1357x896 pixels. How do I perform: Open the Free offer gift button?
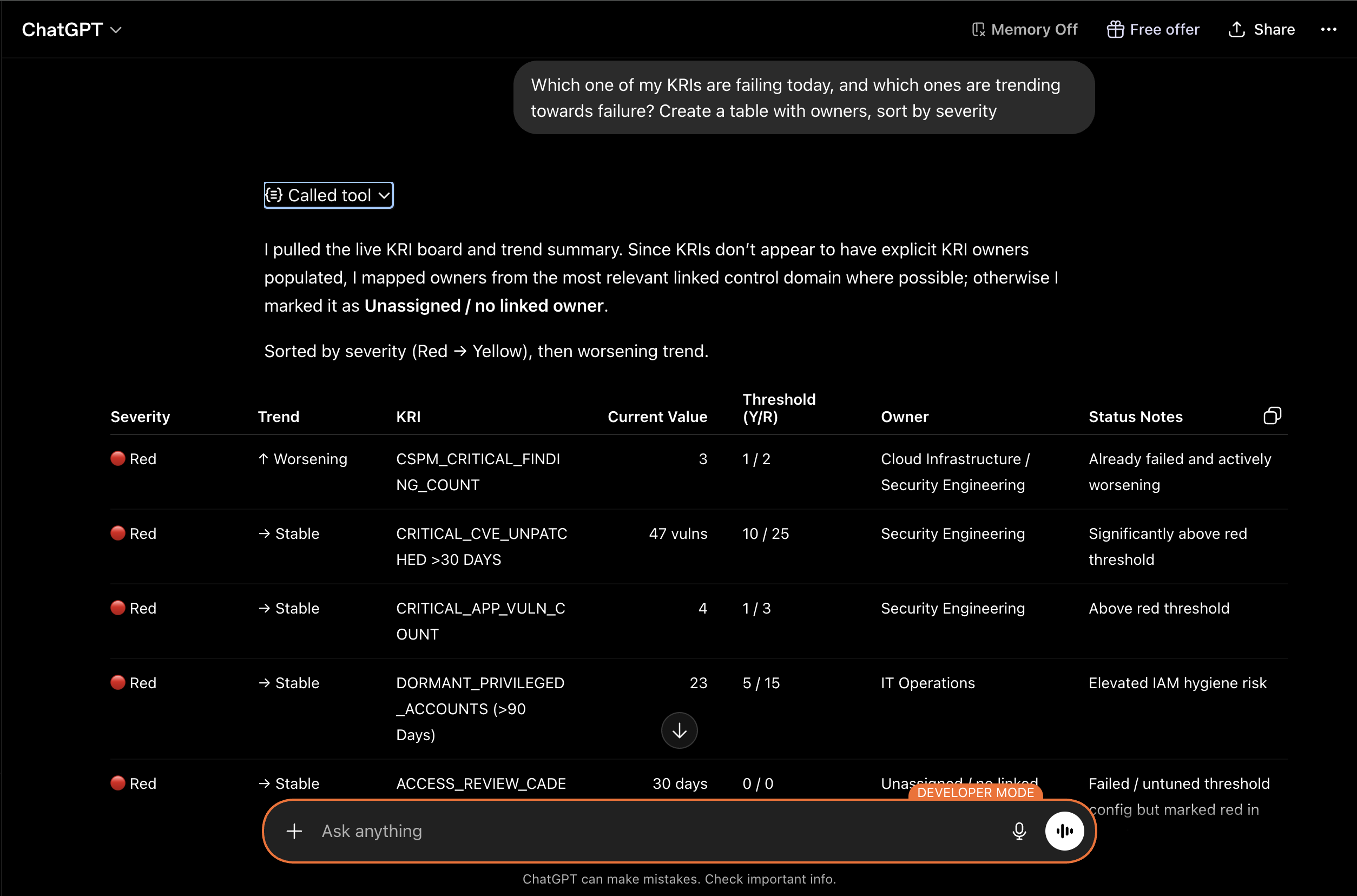(1152, 30)
